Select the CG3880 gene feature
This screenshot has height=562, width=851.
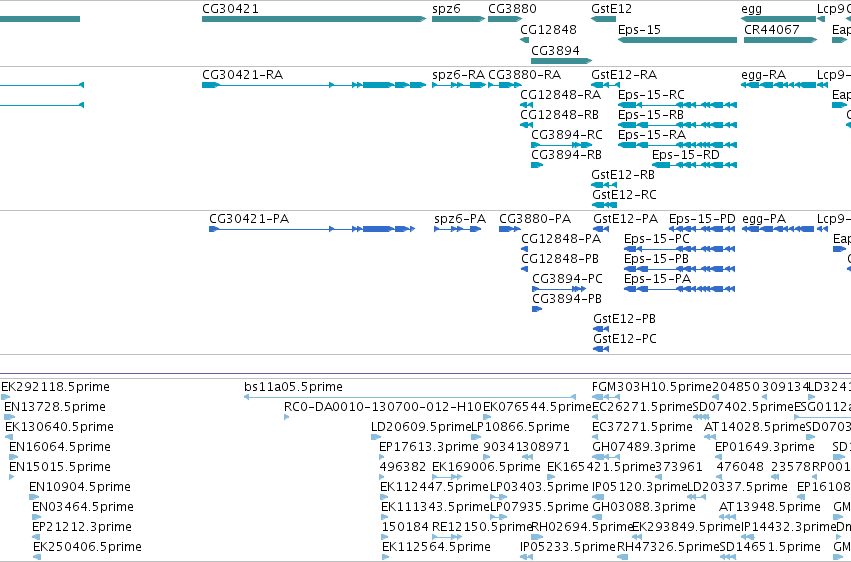click(505, 19)
